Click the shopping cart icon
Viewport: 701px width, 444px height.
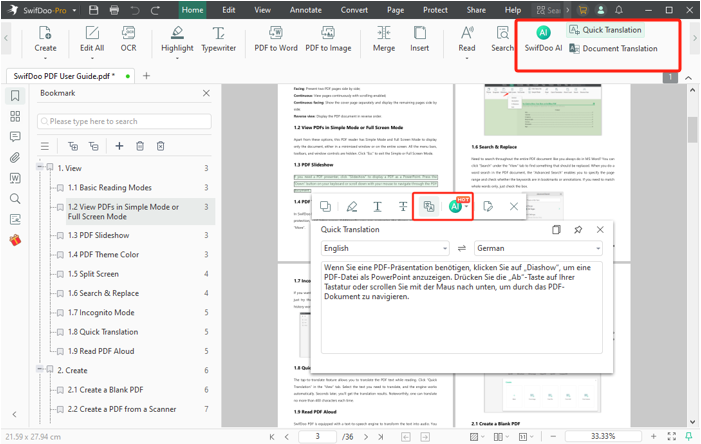pos(583,10)
